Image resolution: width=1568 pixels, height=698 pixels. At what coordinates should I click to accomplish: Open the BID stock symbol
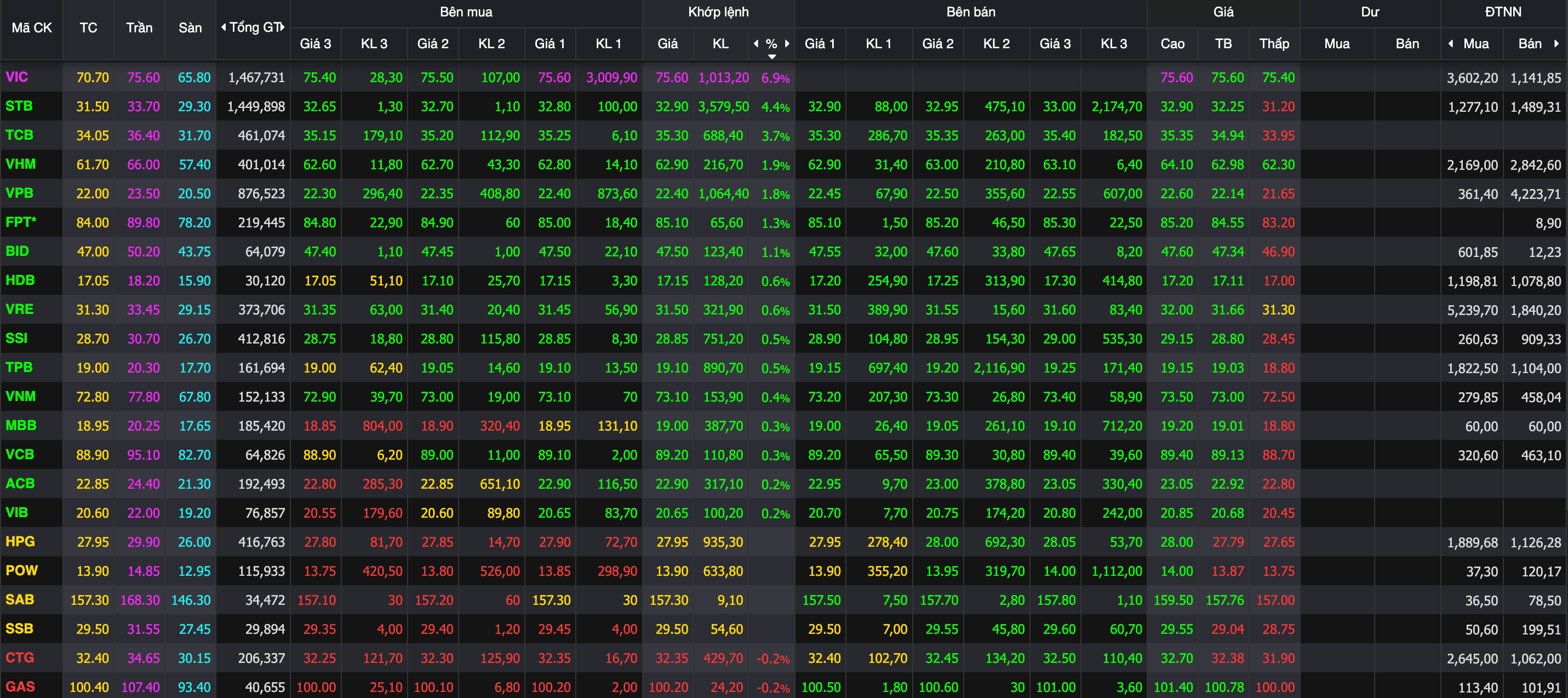pos(17,251)
